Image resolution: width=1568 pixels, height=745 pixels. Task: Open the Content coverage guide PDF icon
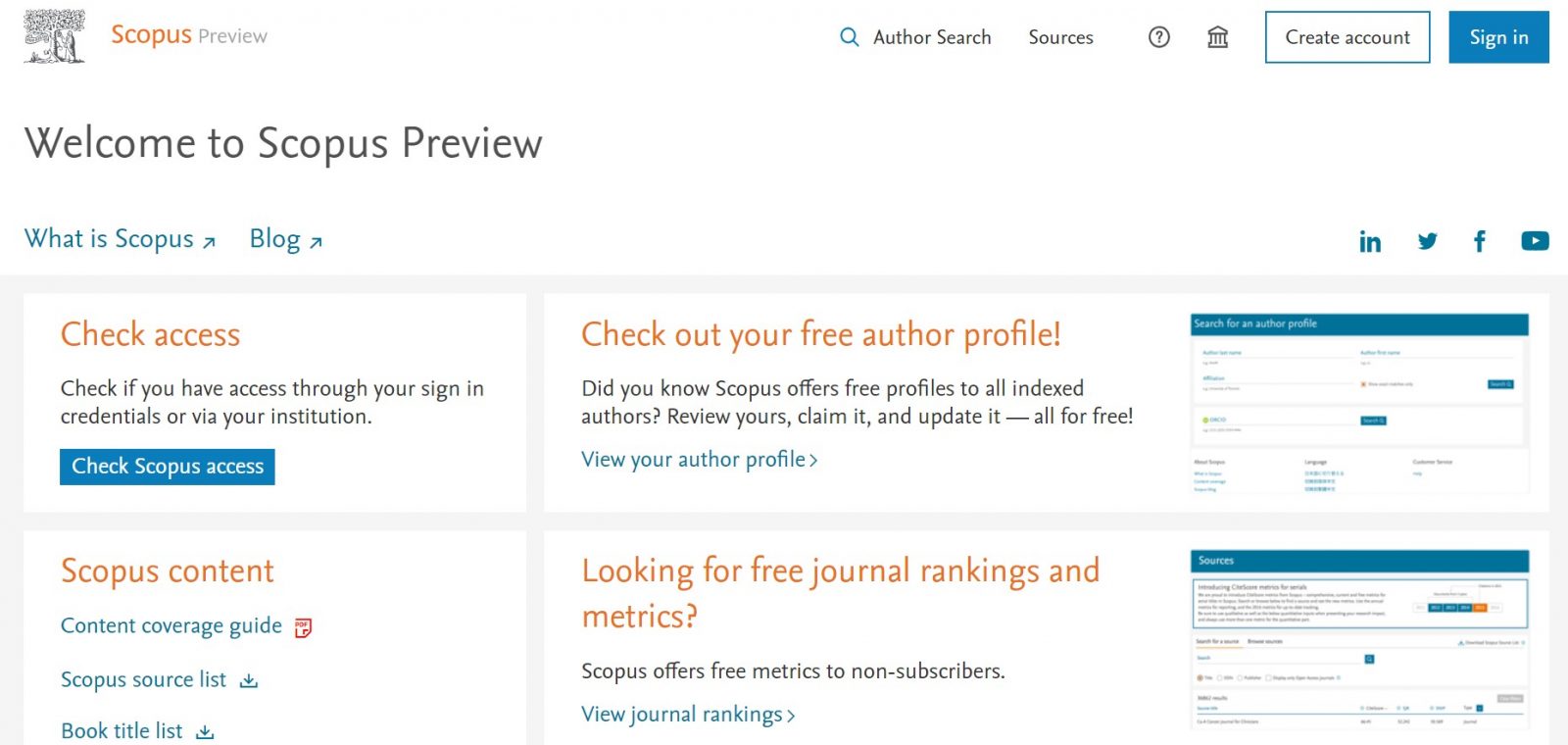(x=303, y=626)
